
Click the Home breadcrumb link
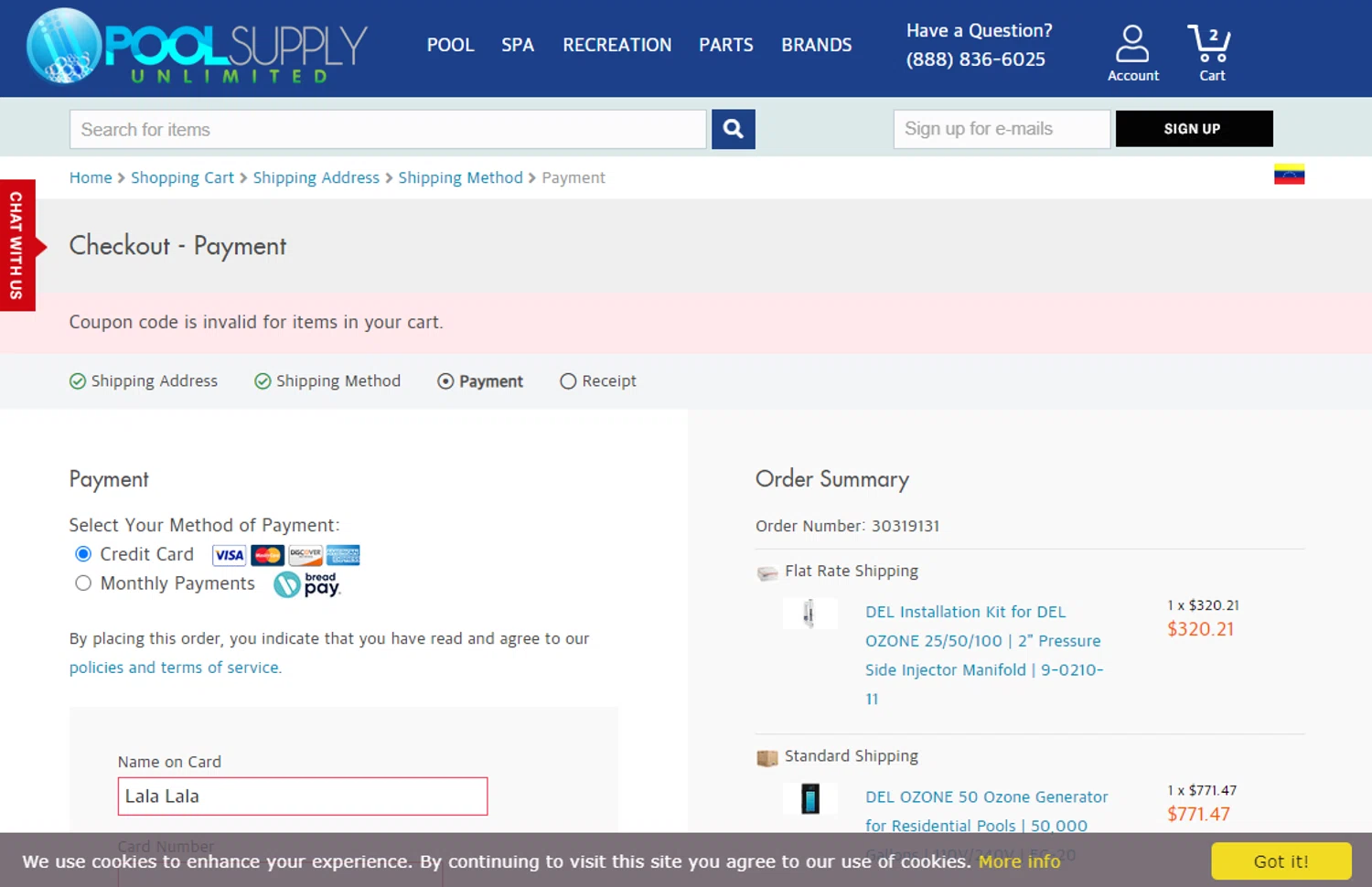91,177
